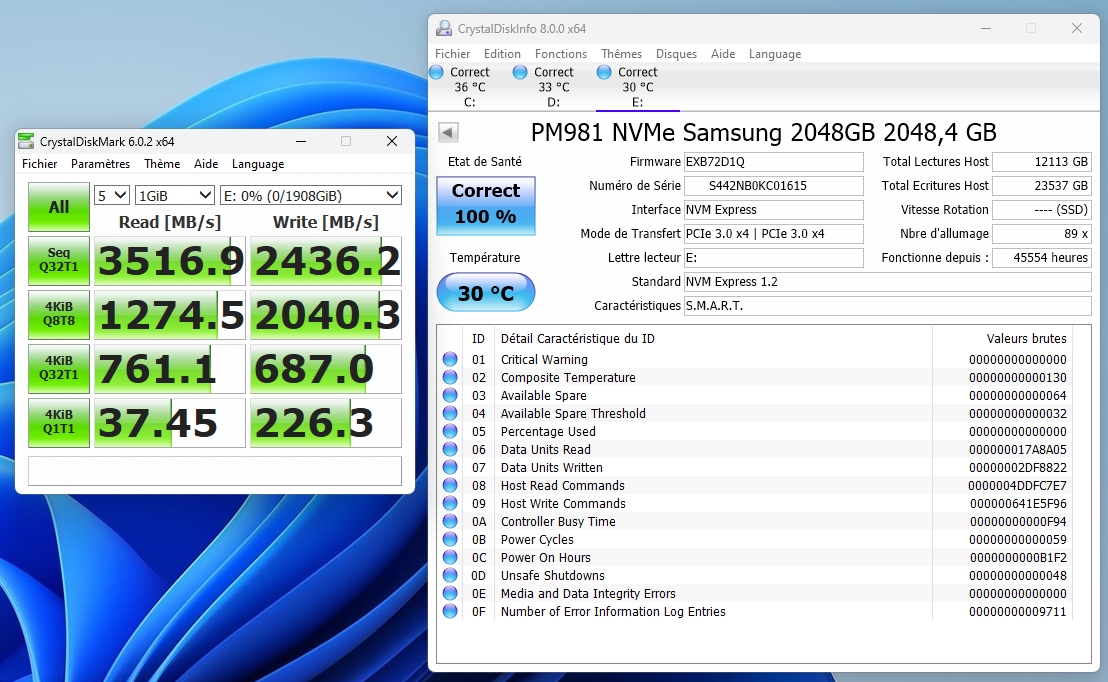This screenshot has width=1108, height=682.
Task: Open Fichier menu in CrystalDiskInfo
Action: point(452,54)
